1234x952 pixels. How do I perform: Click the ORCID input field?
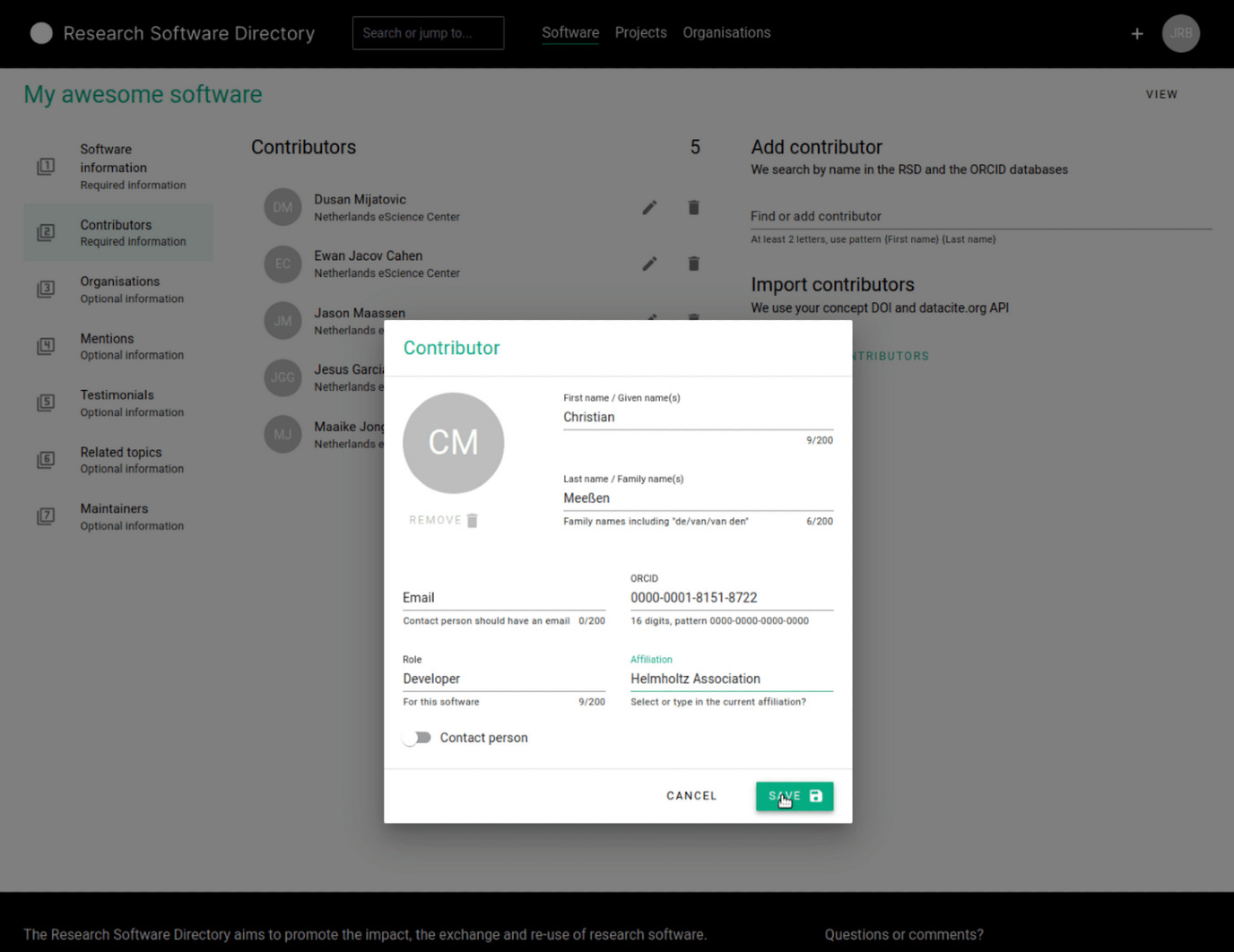click(x=730, y=598)
